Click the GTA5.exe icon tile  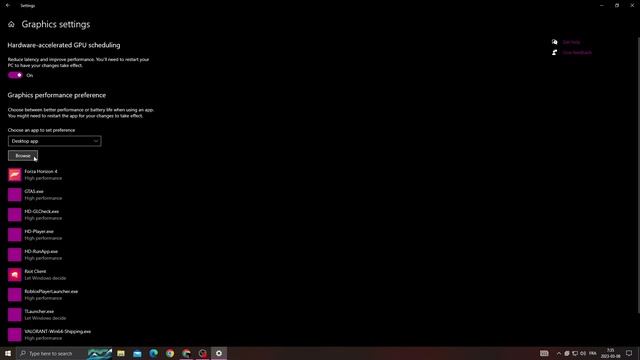click(15, 195)
